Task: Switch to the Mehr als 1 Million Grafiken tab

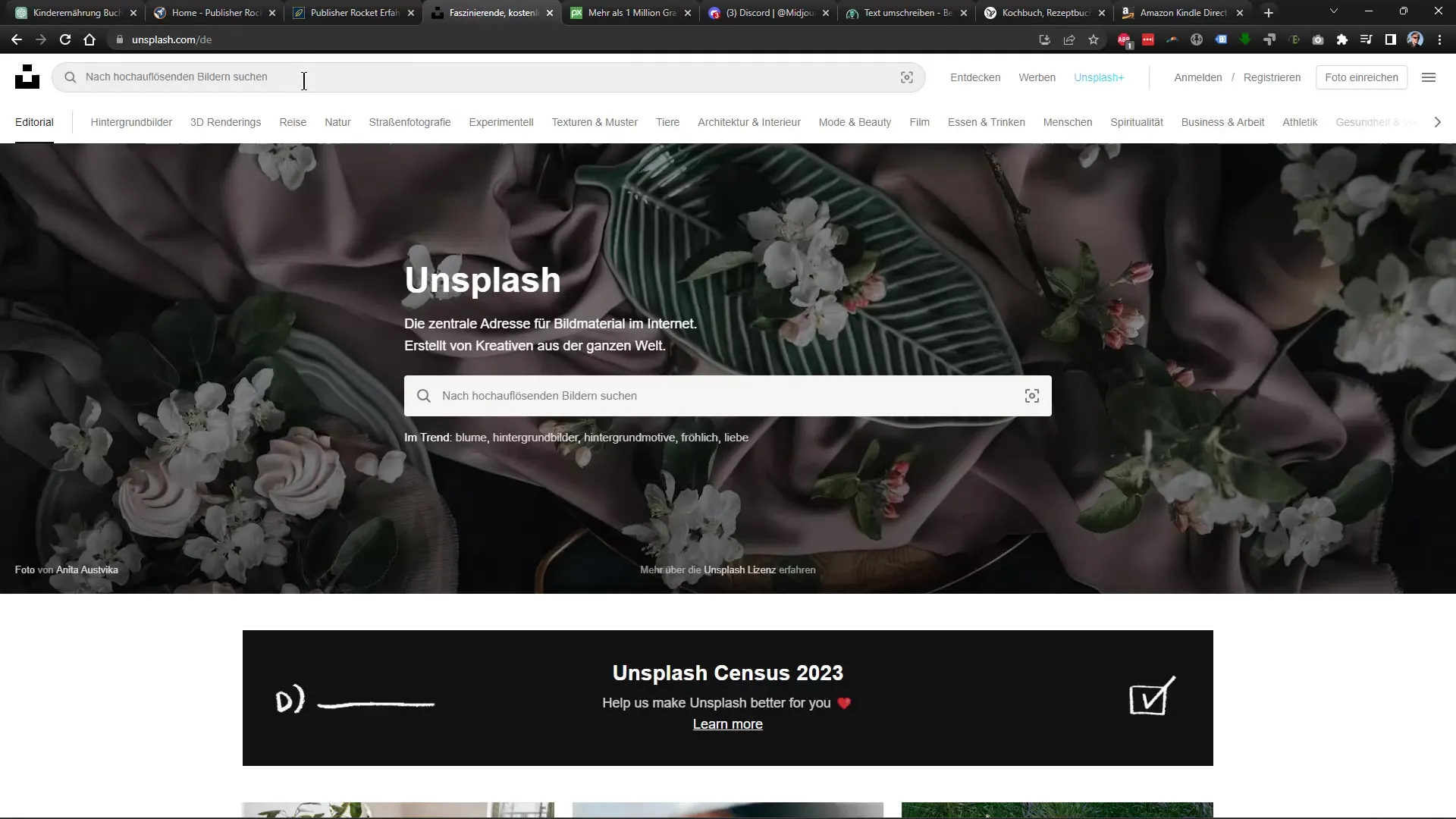Action: pyautogui.click(x=632, y=13)
